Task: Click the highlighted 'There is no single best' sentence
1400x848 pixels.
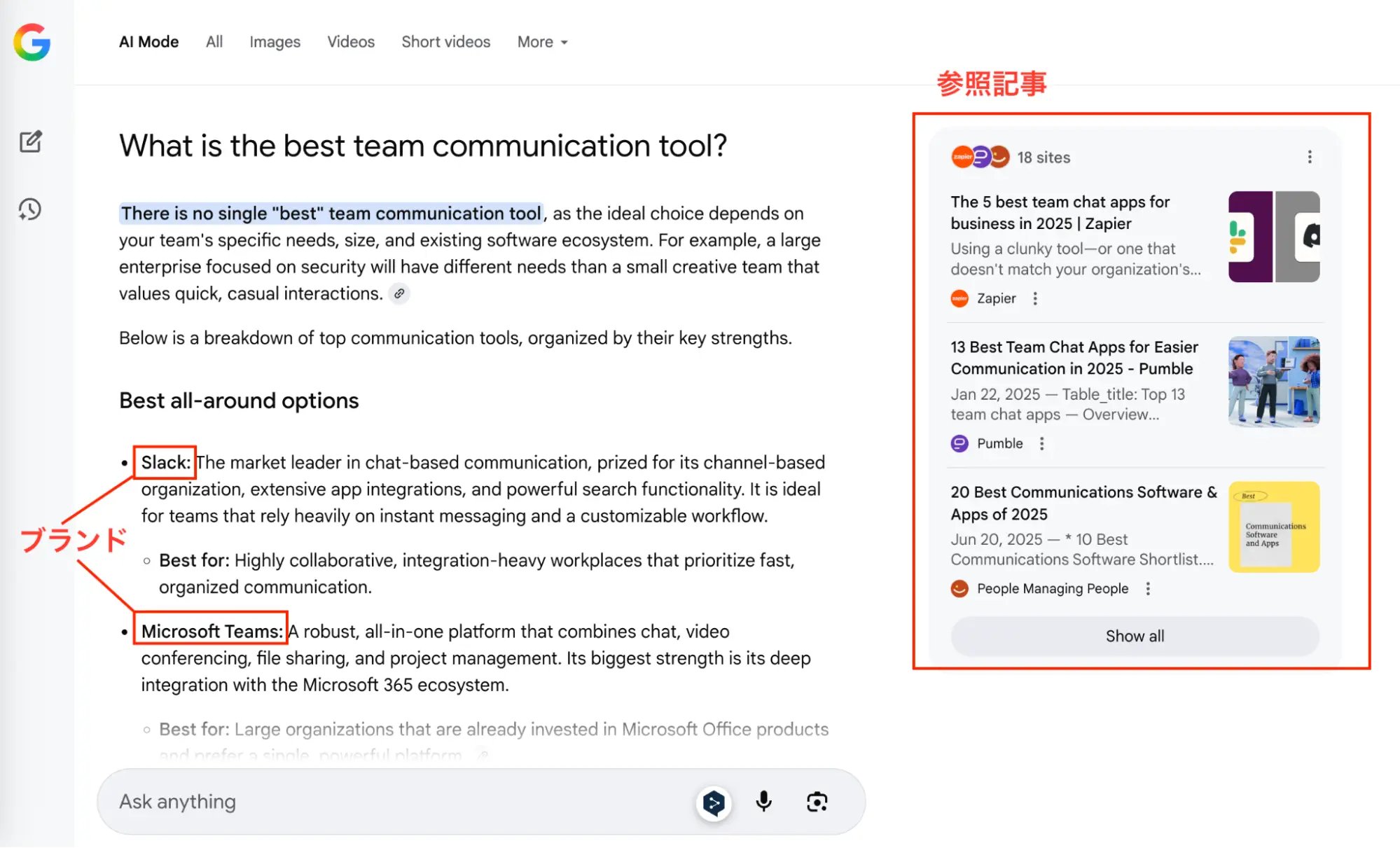Action: pyautogui.click(x=331, y=214)
